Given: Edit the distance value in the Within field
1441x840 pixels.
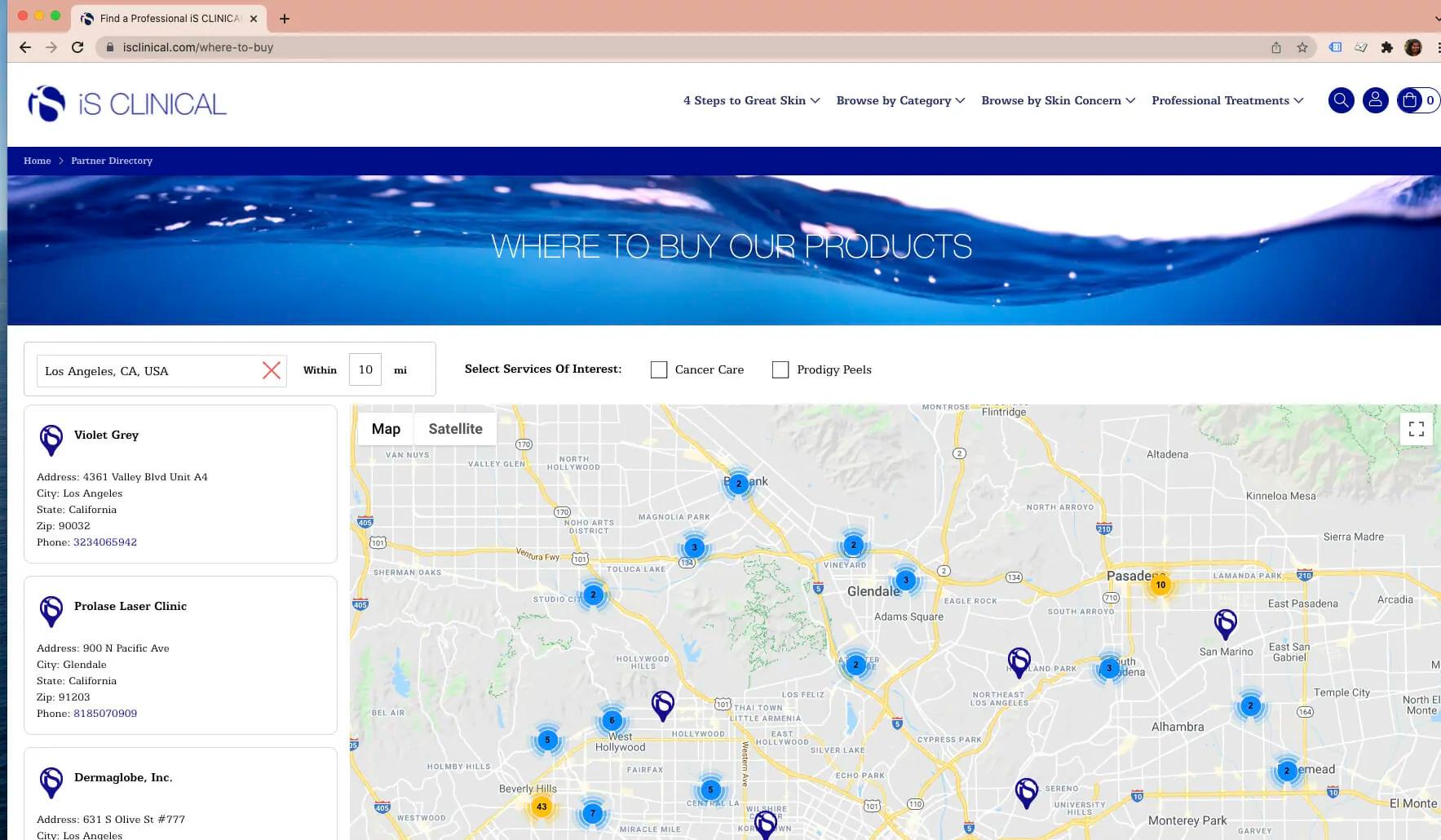Looking at the screenshot, I should [365, 369].
